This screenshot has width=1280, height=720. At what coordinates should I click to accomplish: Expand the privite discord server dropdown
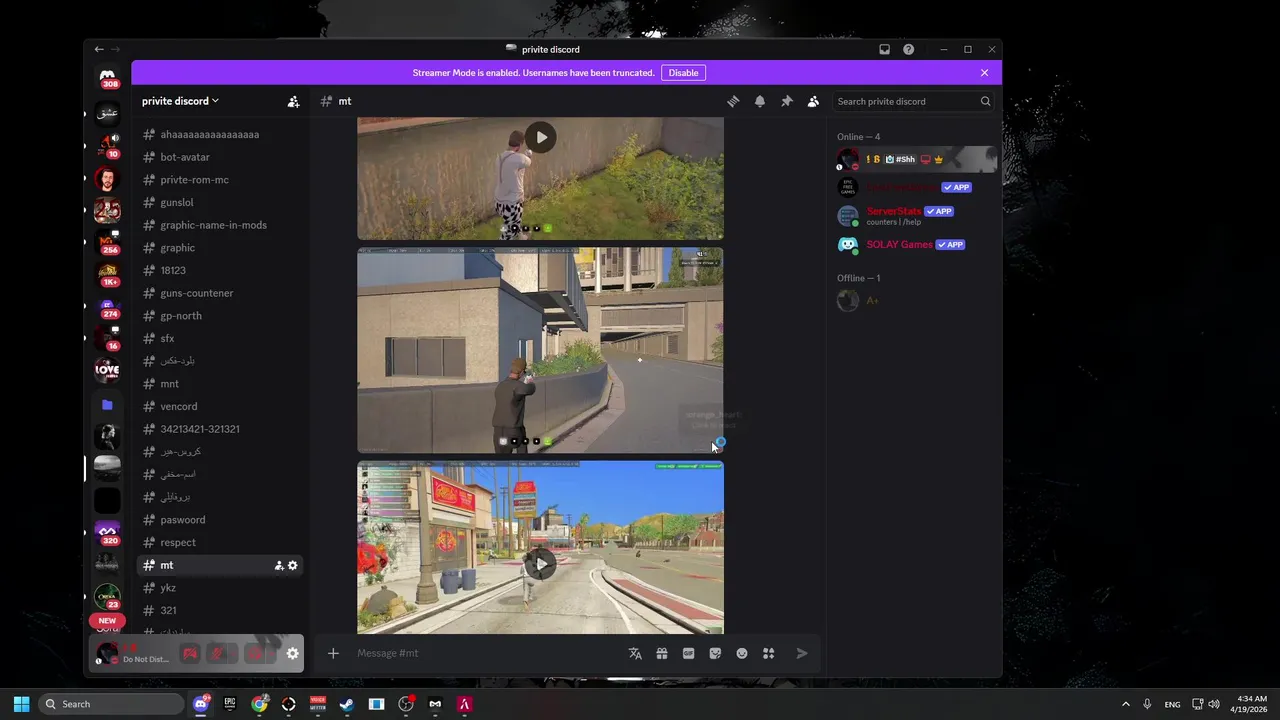tap(180, 101)
